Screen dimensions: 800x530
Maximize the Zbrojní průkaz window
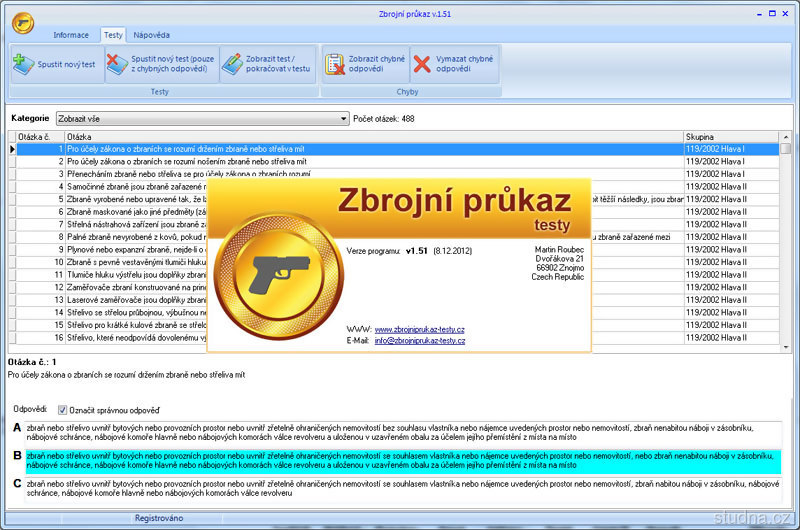(x=772, y=14)
